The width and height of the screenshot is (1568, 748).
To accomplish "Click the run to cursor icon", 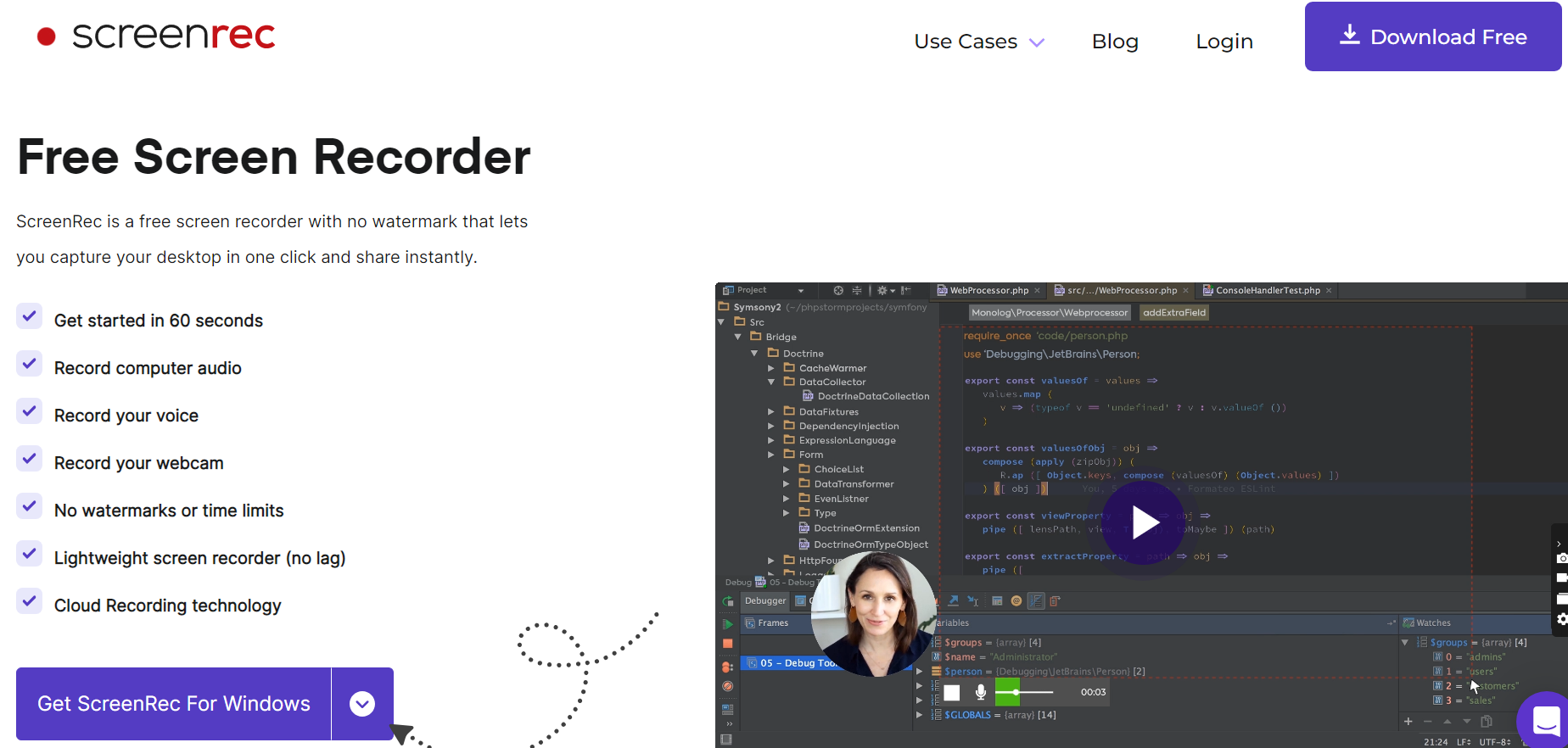I will (x=973, y=601).
